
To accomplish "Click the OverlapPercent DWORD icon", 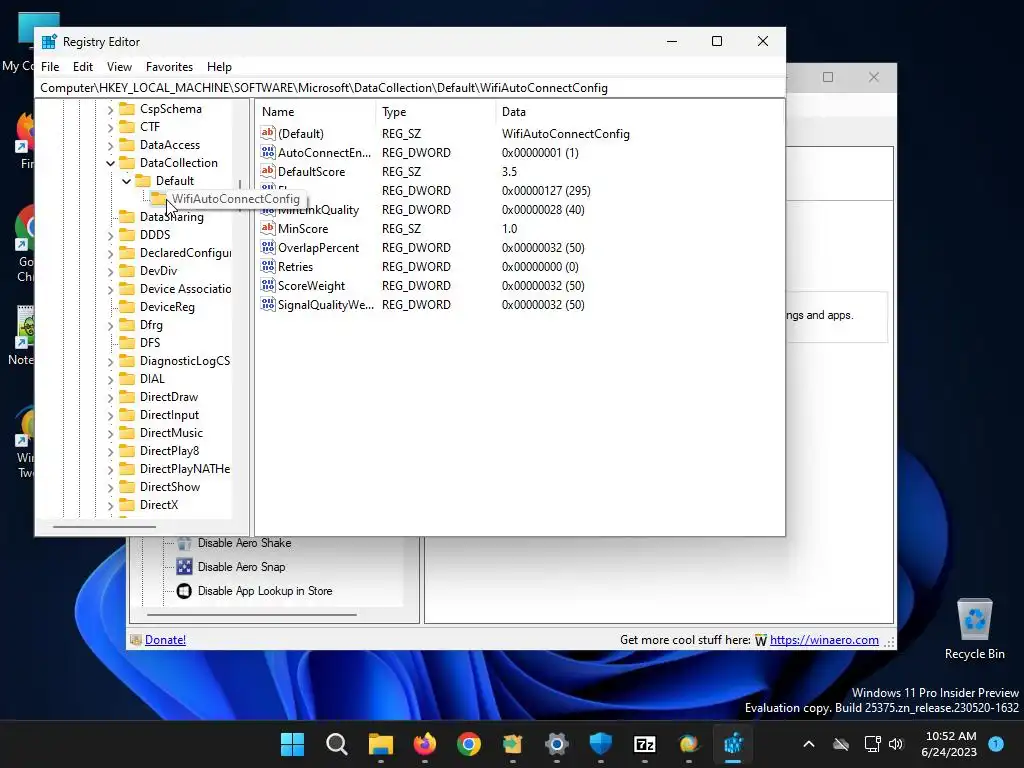I will [268, 247].
